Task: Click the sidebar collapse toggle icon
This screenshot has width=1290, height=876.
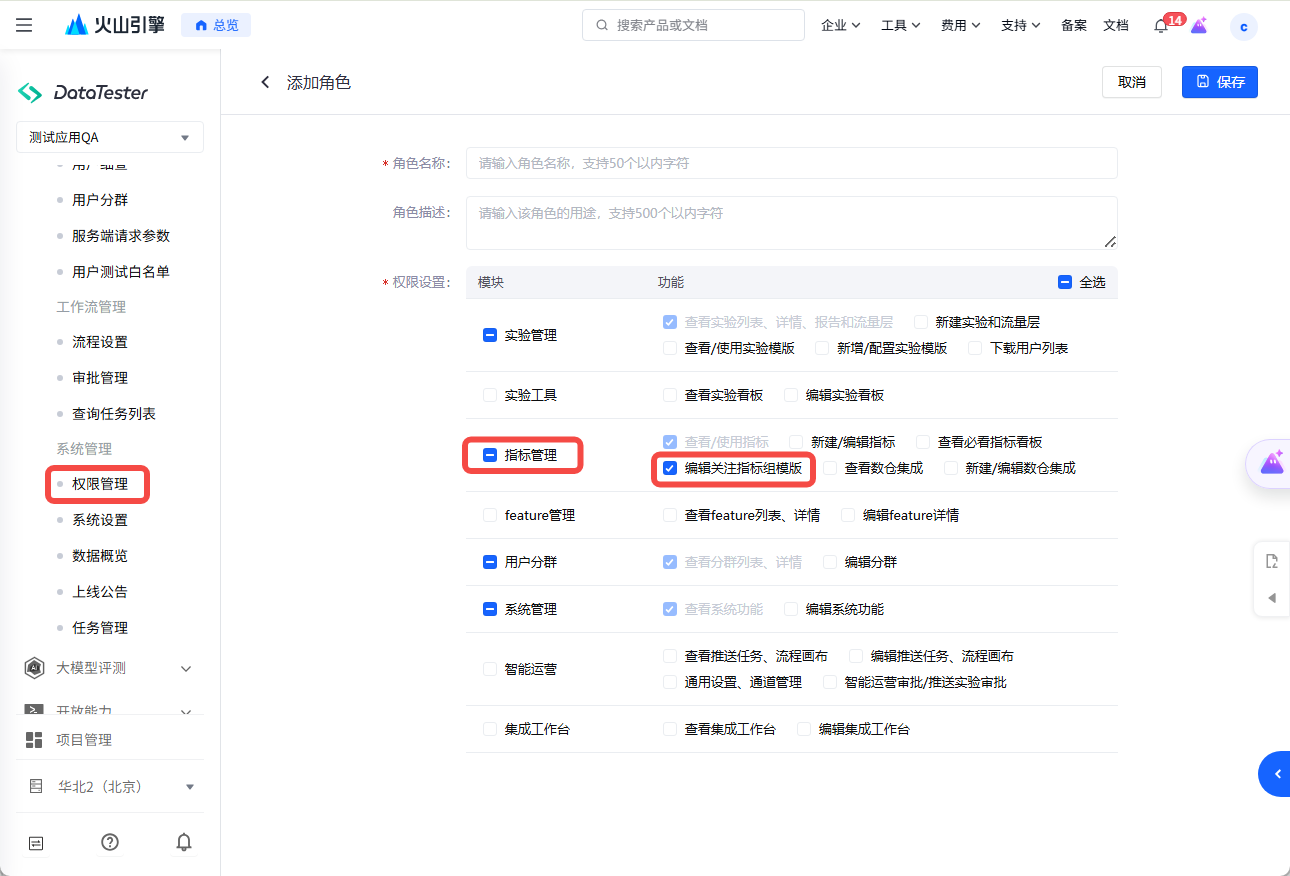Action: 36,842
